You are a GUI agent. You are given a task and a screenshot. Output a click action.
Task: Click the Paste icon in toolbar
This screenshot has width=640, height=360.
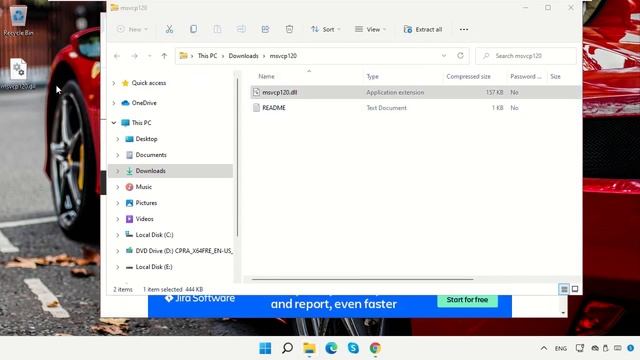point(217,29)
